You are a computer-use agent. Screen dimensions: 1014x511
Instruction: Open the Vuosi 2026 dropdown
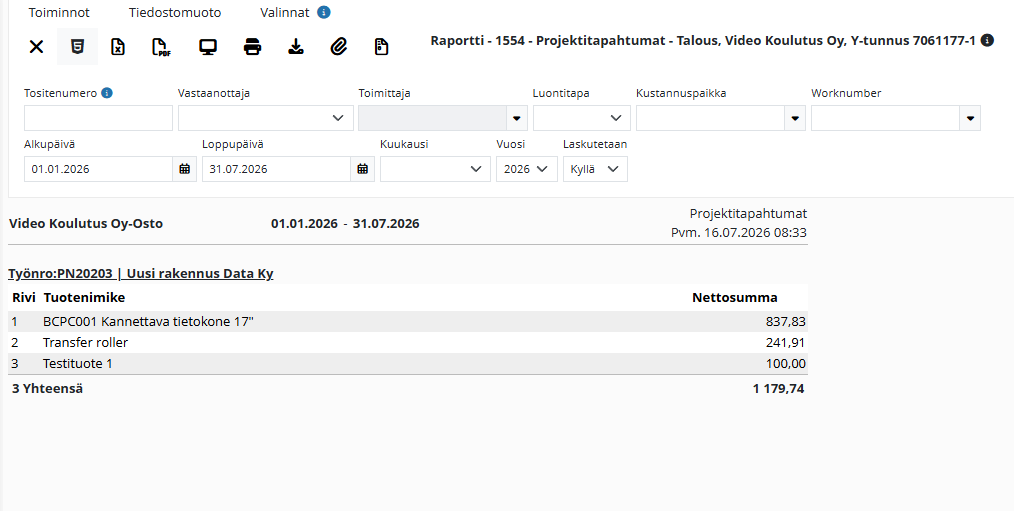[526, 169]
